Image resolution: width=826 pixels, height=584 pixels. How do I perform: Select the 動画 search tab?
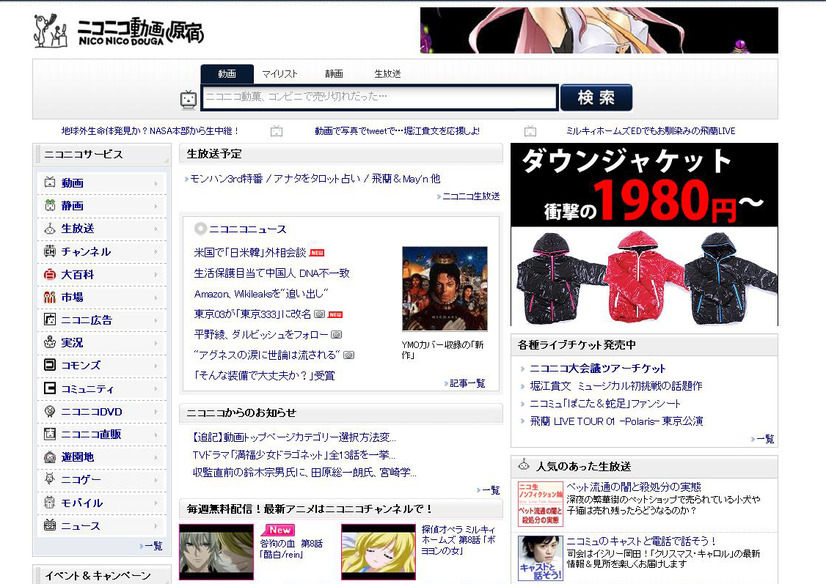[x=227, y=74]
